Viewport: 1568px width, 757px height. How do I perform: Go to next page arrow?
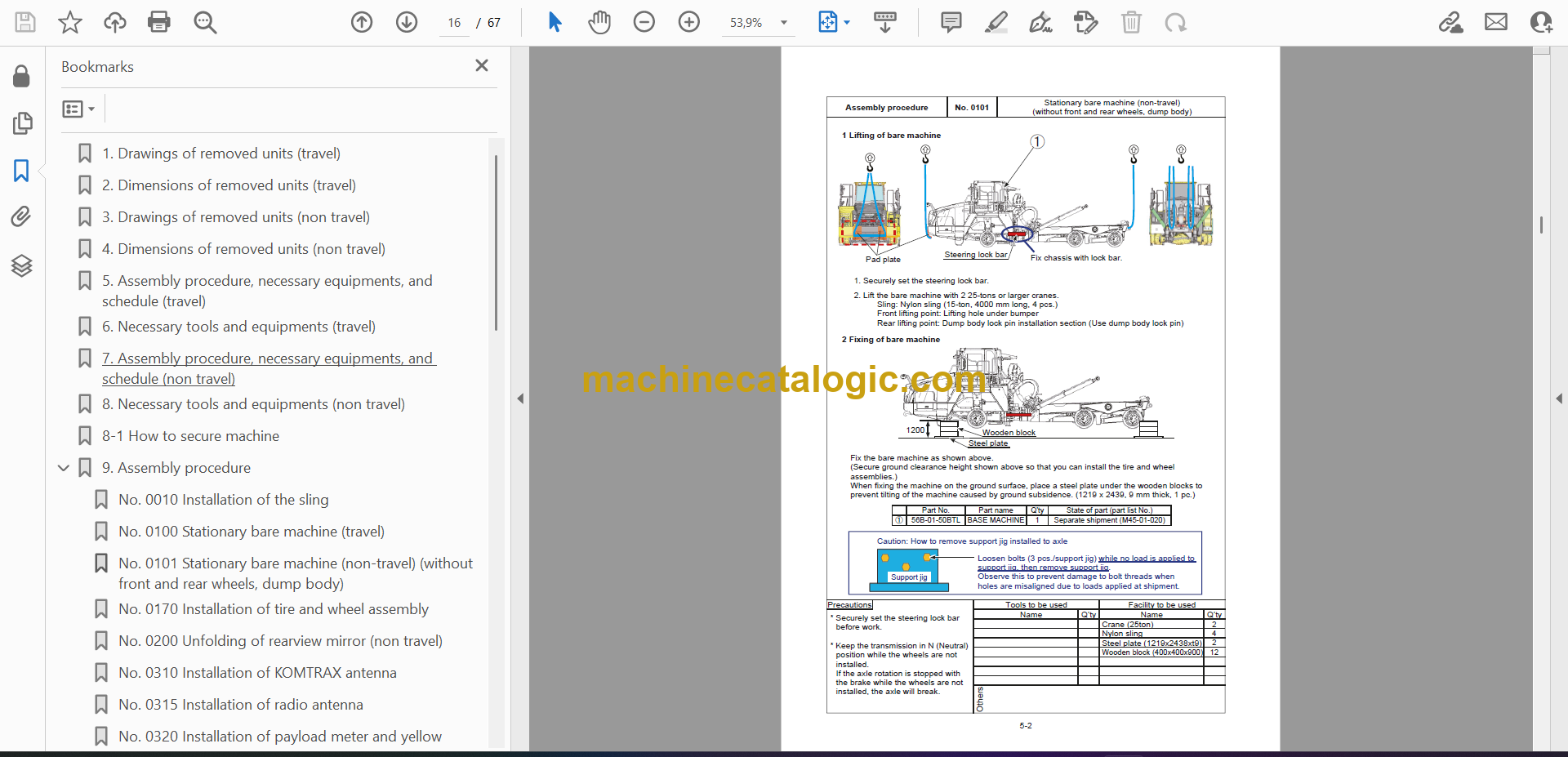407,22
